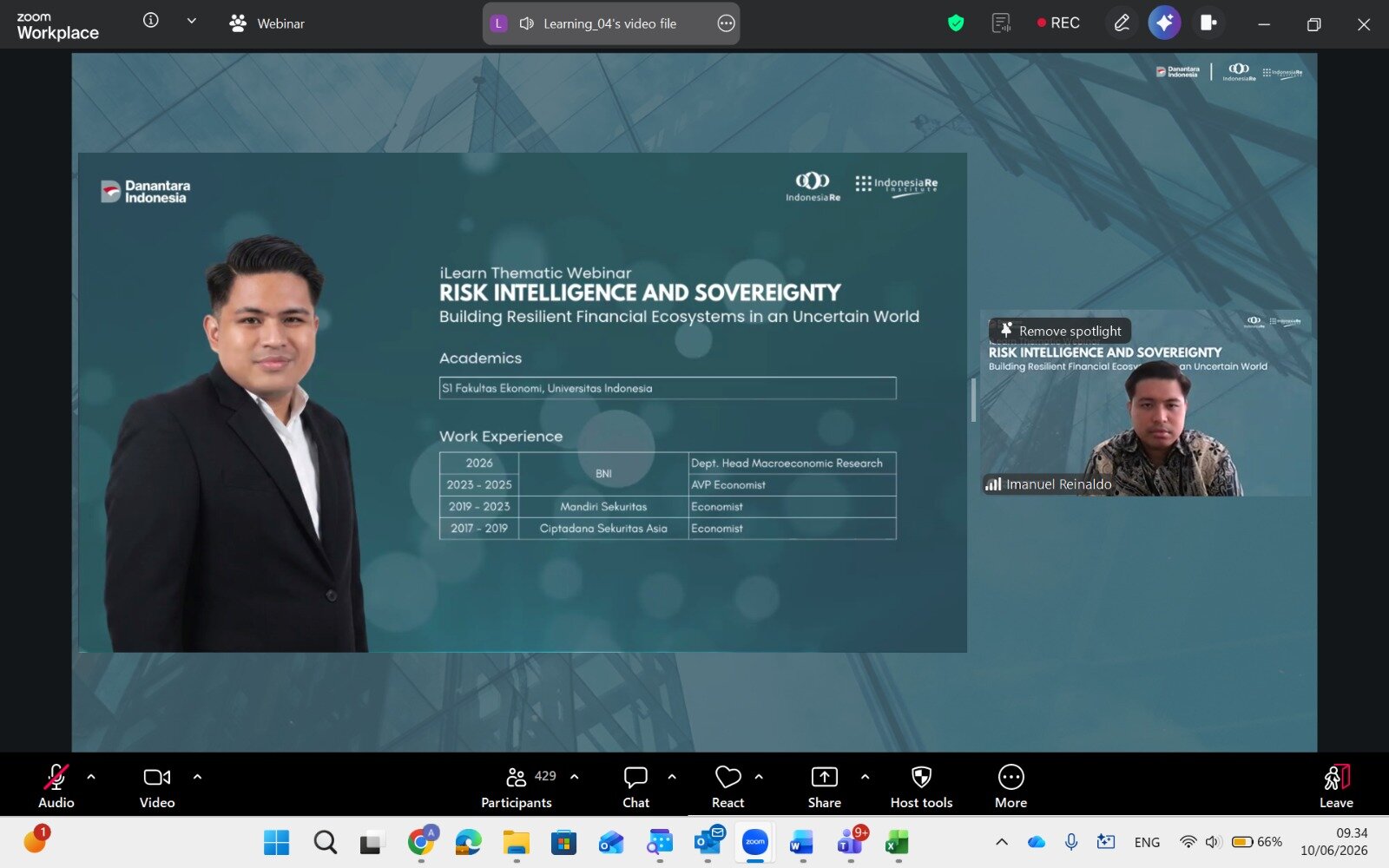Open Google Chrome from taskbar
Screen dimensions: 1389x868
click(x=421, y=842)
